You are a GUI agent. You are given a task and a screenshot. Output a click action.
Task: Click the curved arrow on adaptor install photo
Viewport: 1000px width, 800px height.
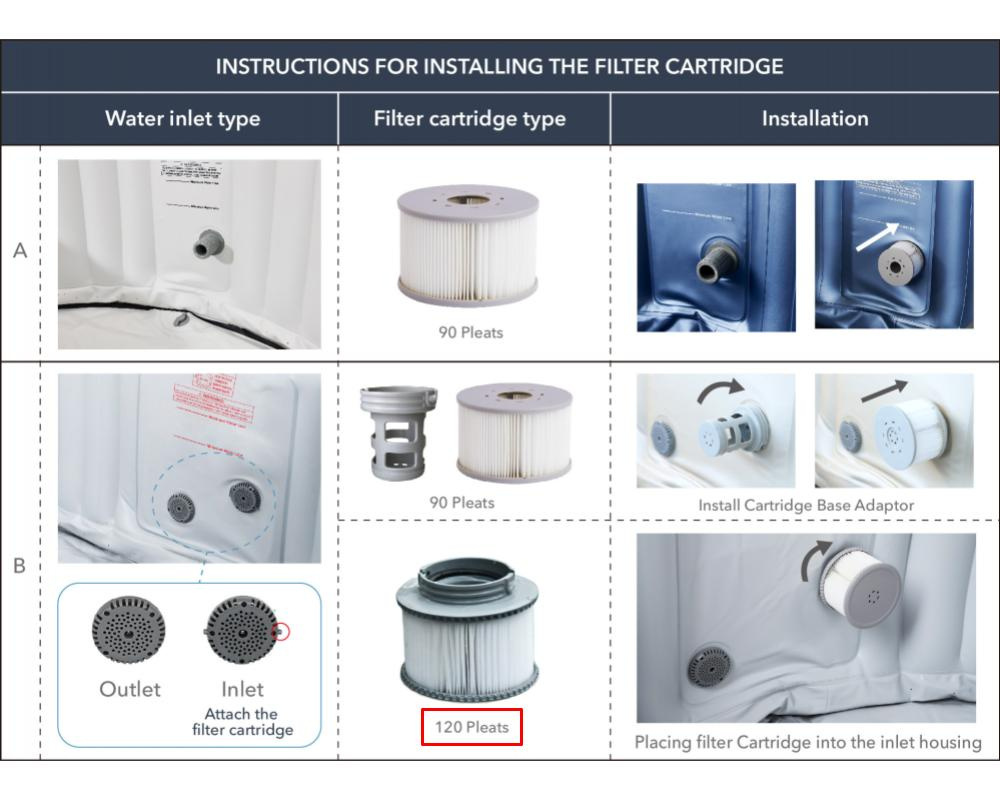pos(721,390)
